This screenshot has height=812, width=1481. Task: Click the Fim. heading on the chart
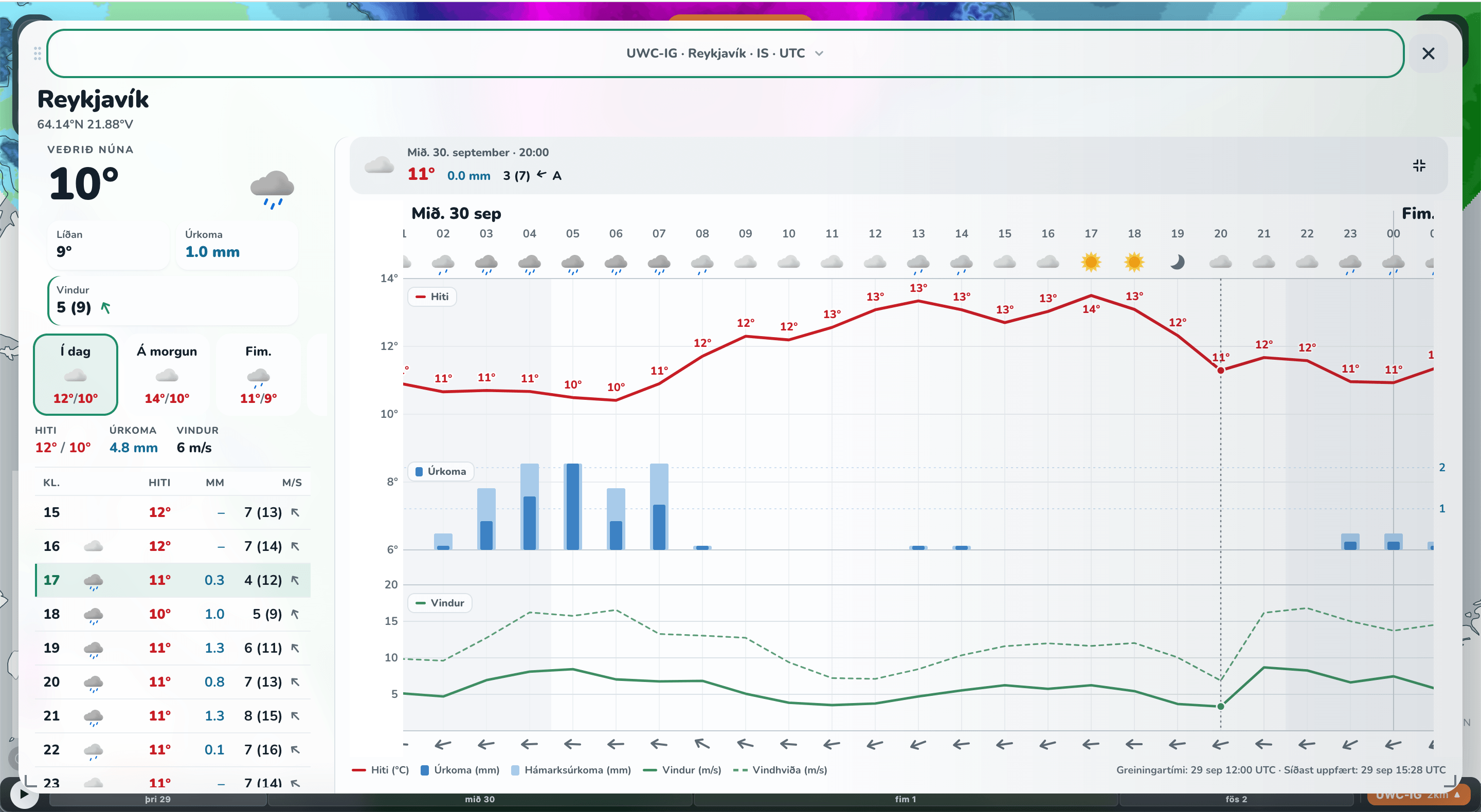pyautogui.click(x=1417, y=213)
